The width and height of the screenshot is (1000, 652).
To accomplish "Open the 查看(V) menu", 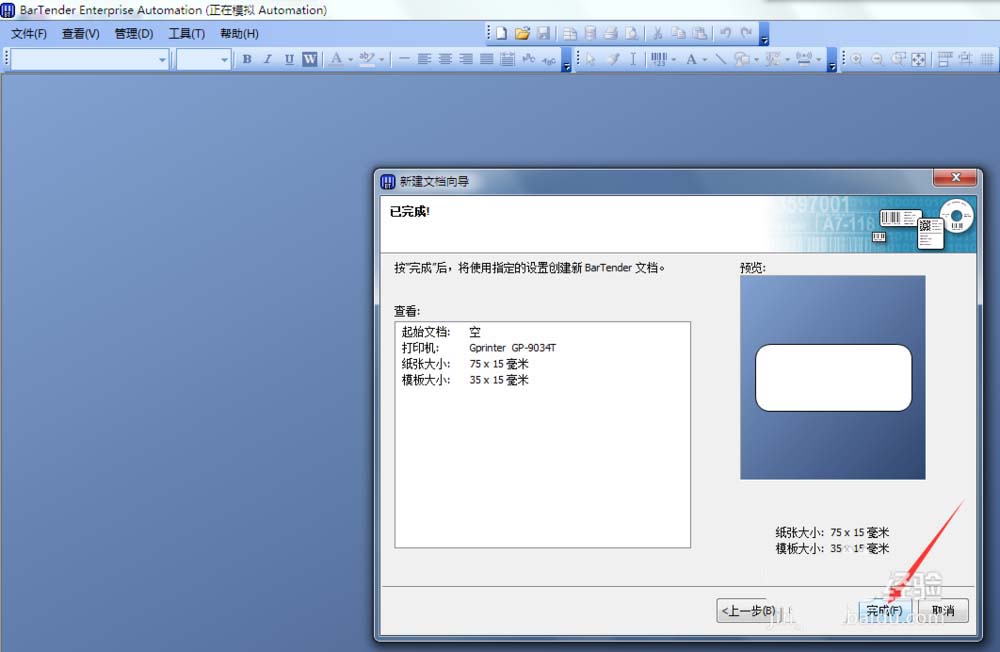I will point(80,34).
